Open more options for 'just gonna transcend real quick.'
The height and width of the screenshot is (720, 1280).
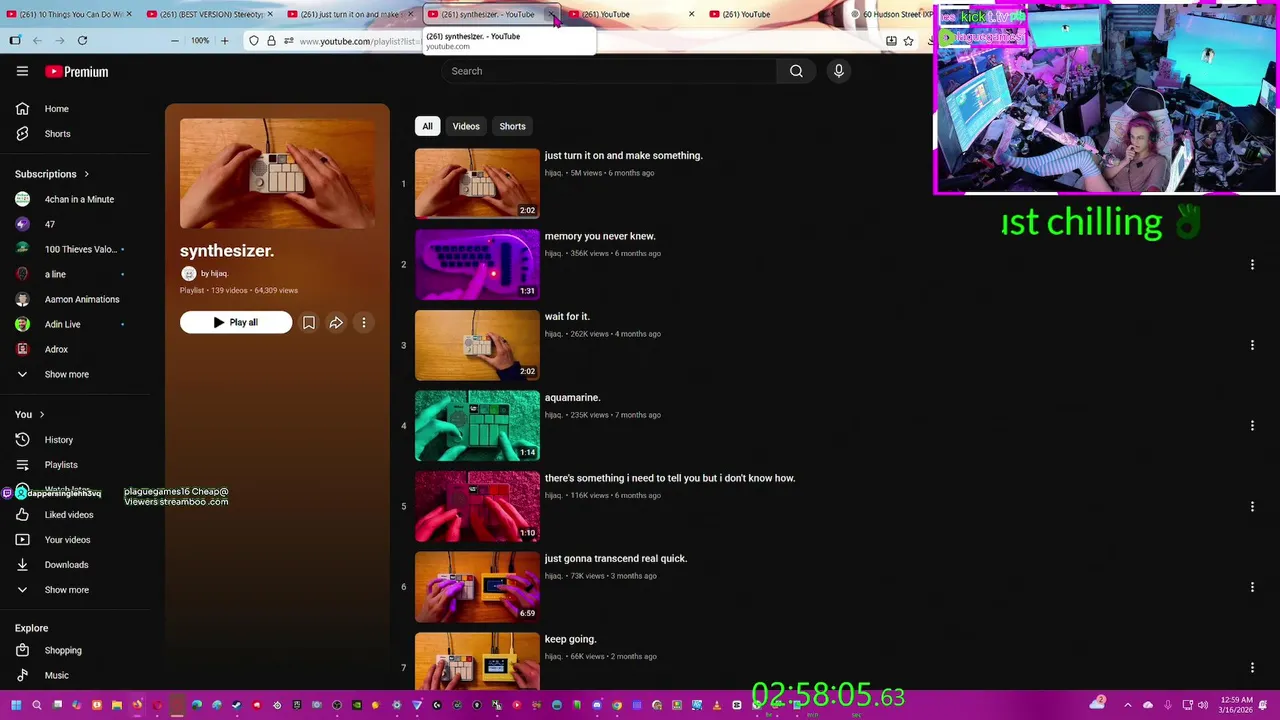[1252, 587]
